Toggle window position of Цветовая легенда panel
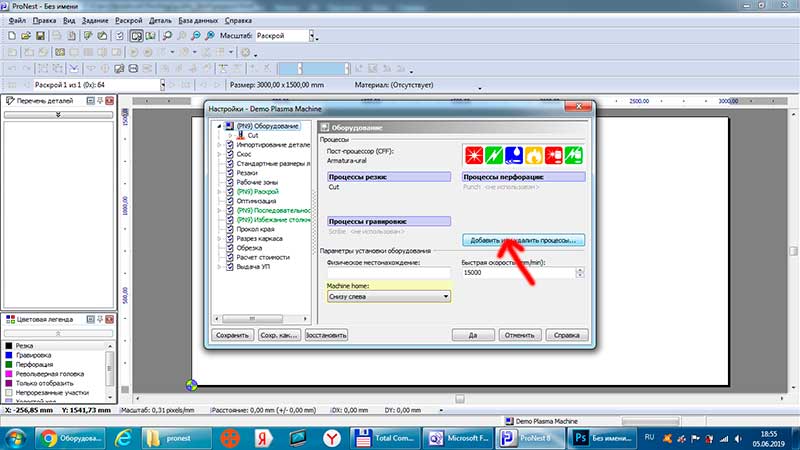The height and width of the screenshot is (450, 800). point(90,319)
